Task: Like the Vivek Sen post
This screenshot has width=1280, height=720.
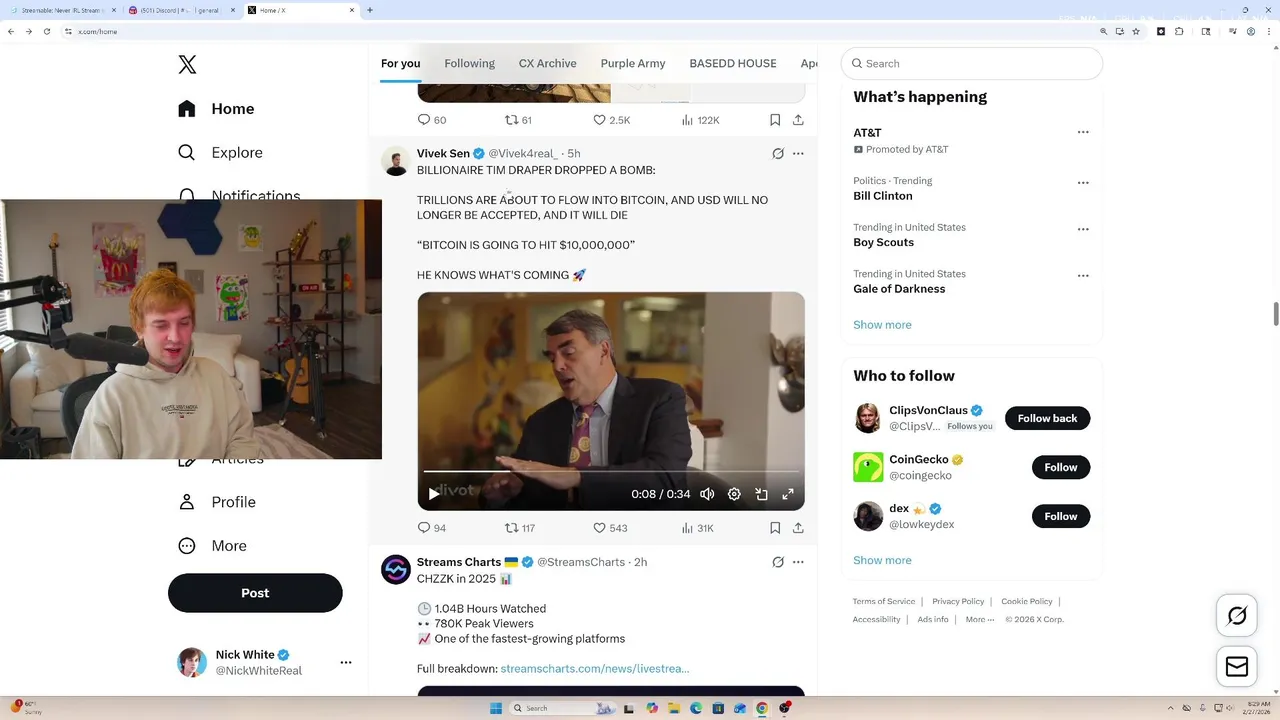Action: (600, 528)
